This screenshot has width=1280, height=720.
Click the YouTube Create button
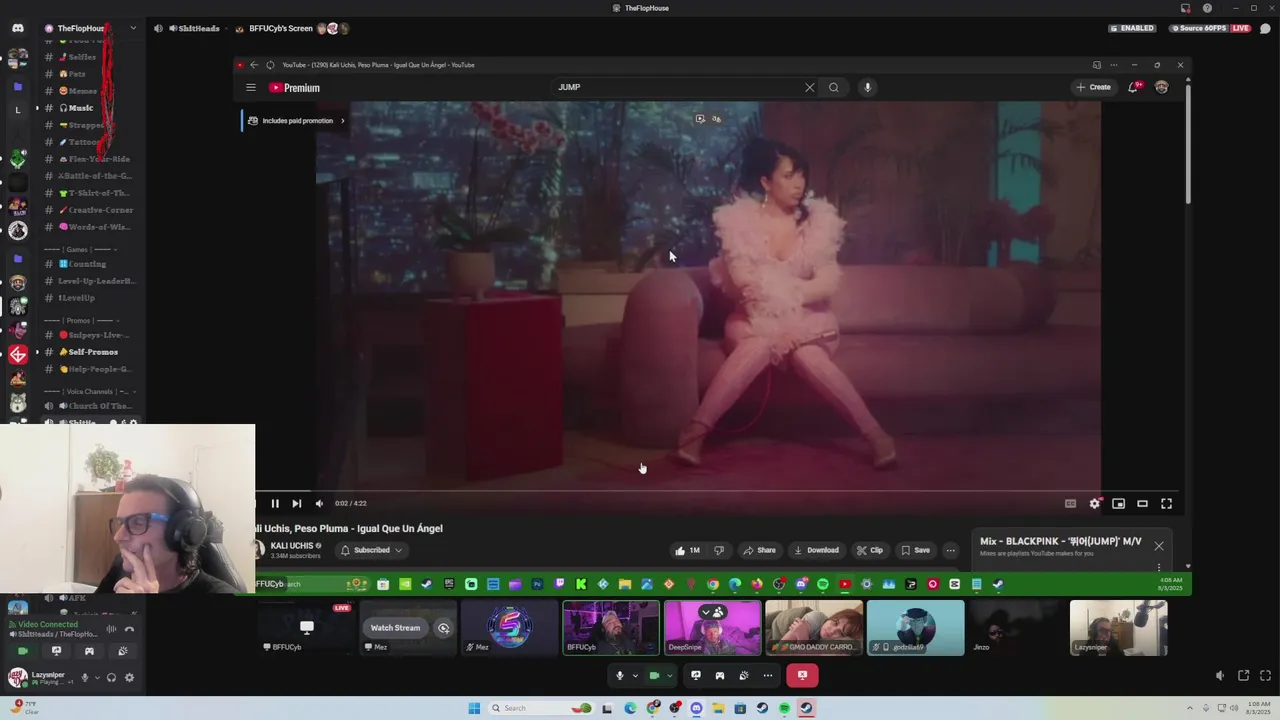1094,87
